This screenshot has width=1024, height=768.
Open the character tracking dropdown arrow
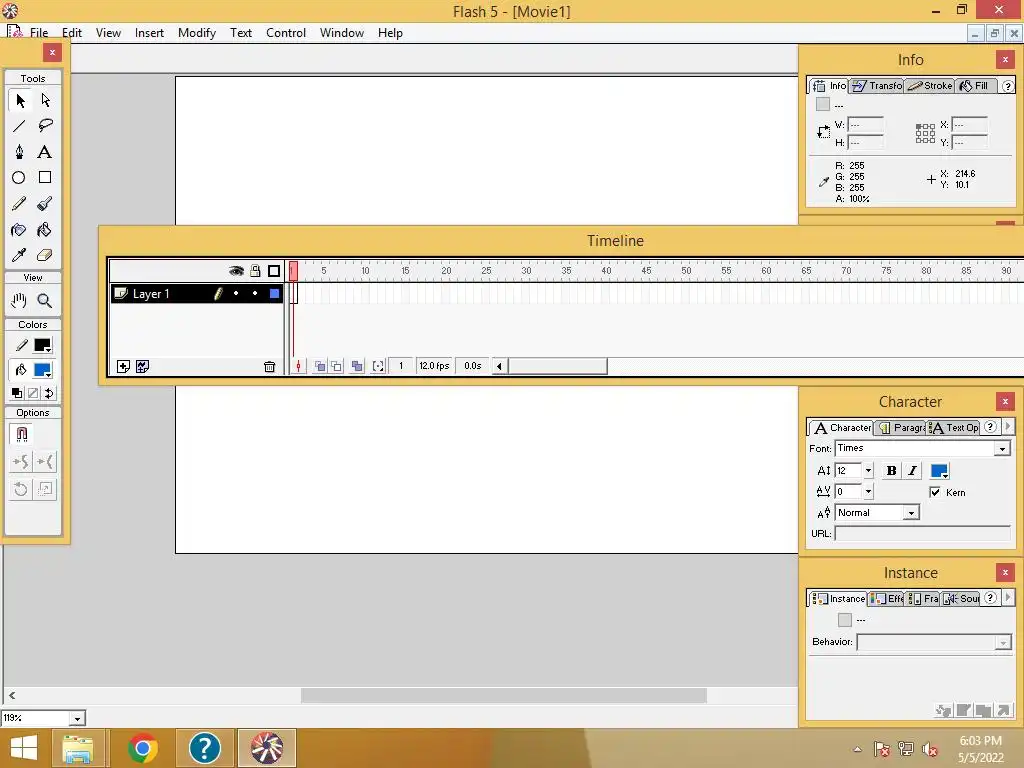[x=868, y=491]
